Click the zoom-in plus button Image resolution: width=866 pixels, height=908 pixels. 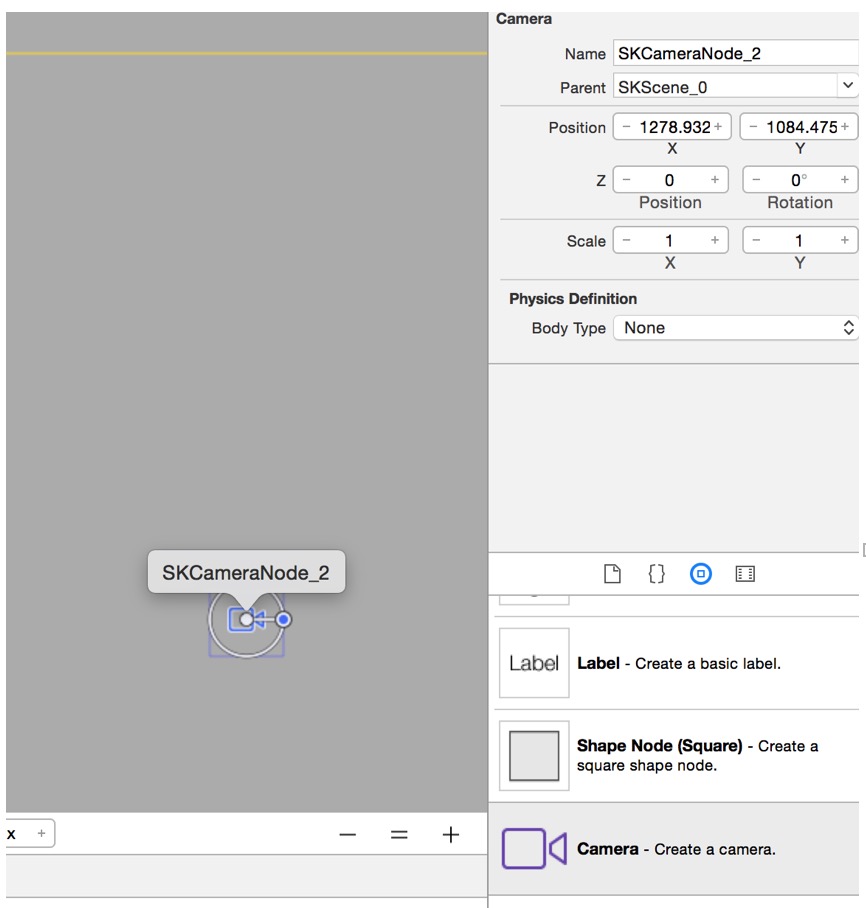pos(449,833)
